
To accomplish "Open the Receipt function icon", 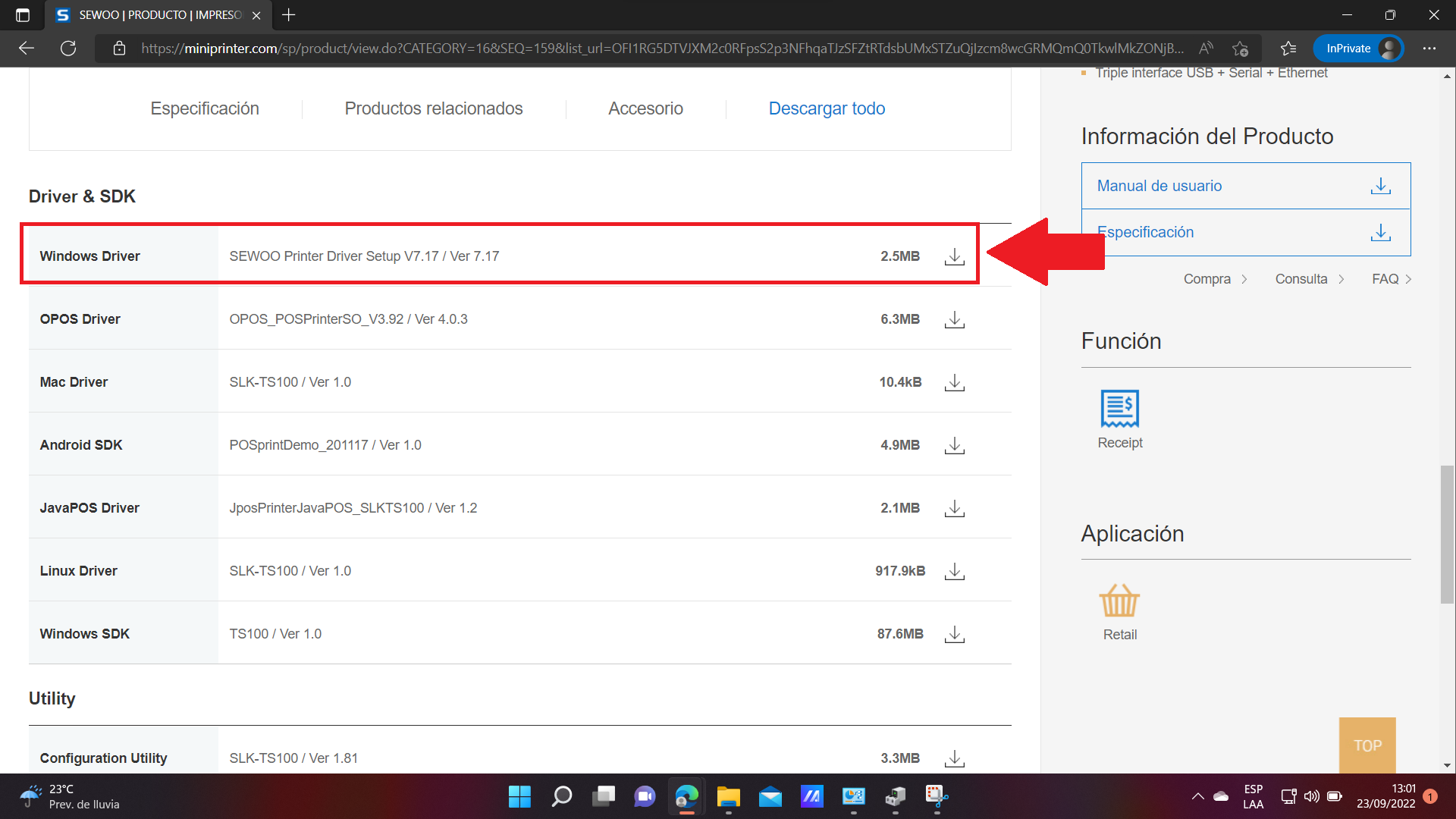I will [x=1119, y=409].
